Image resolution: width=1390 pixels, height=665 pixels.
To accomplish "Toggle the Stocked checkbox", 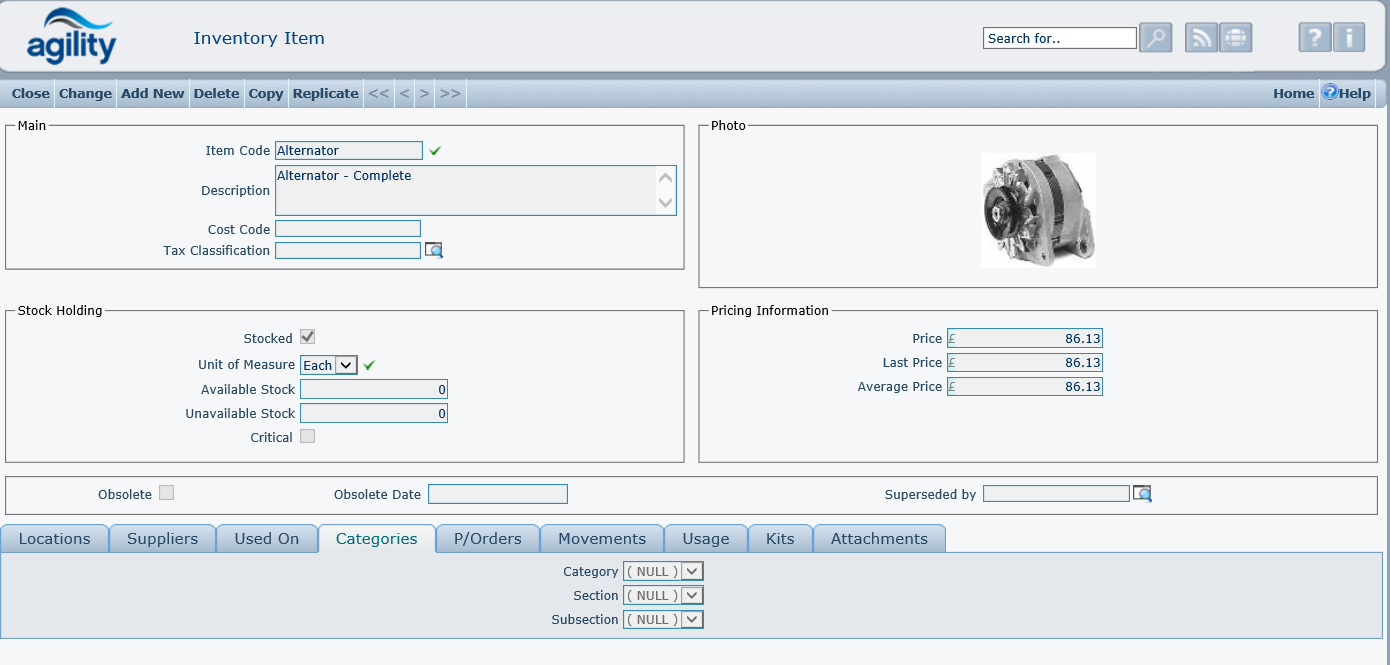I will click(308, 338).
